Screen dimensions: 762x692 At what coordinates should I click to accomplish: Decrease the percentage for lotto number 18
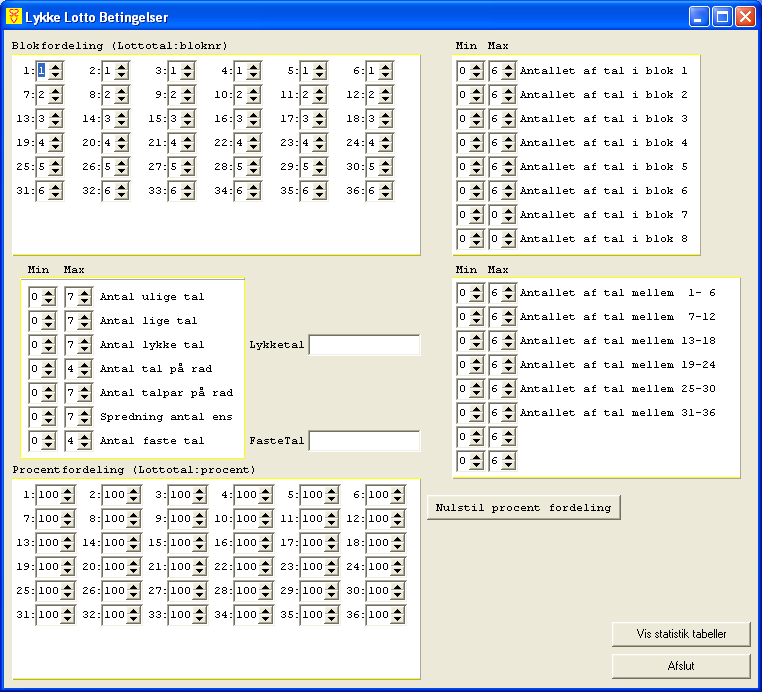397,547
